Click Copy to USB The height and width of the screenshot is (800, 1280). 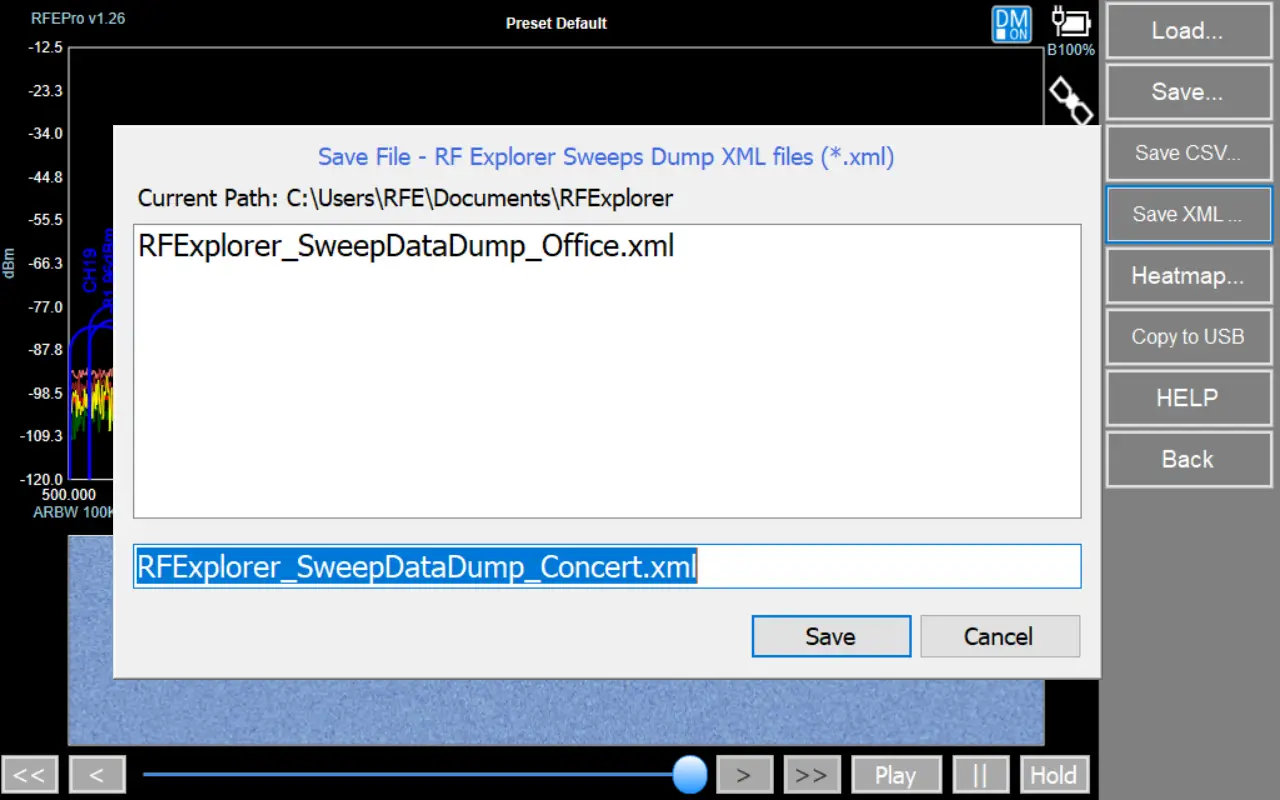pos(1187,337)
